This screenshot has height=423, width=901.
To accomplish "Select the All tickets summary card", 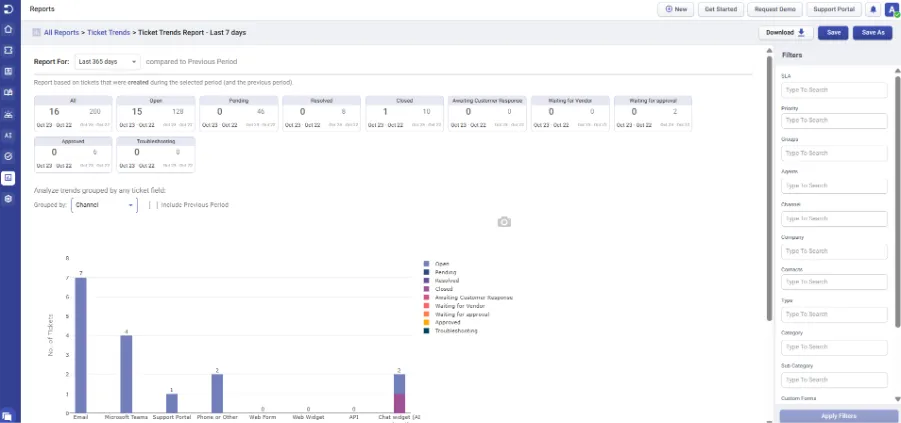I will tap(73, 114).
